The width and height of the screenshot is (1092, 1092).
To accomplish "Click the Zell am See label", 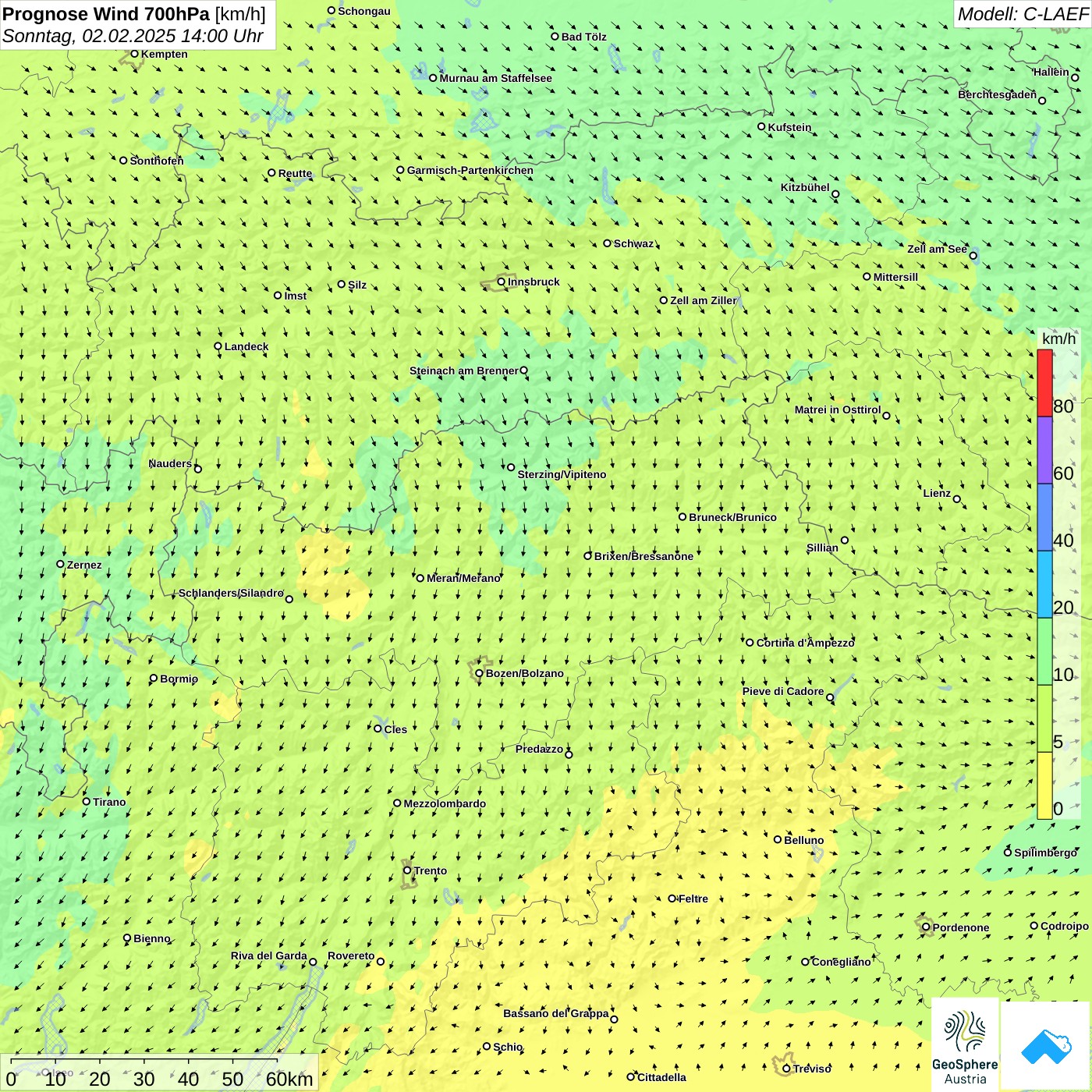I will point(937,249).
